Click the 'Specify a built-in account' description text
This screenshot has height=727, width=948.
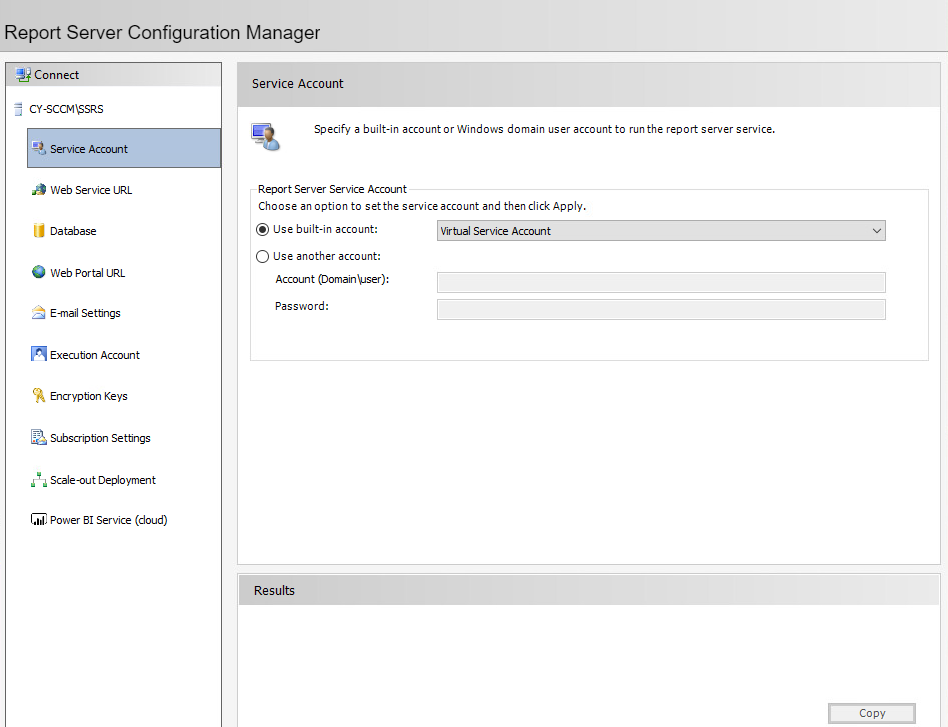coord(544,129)
